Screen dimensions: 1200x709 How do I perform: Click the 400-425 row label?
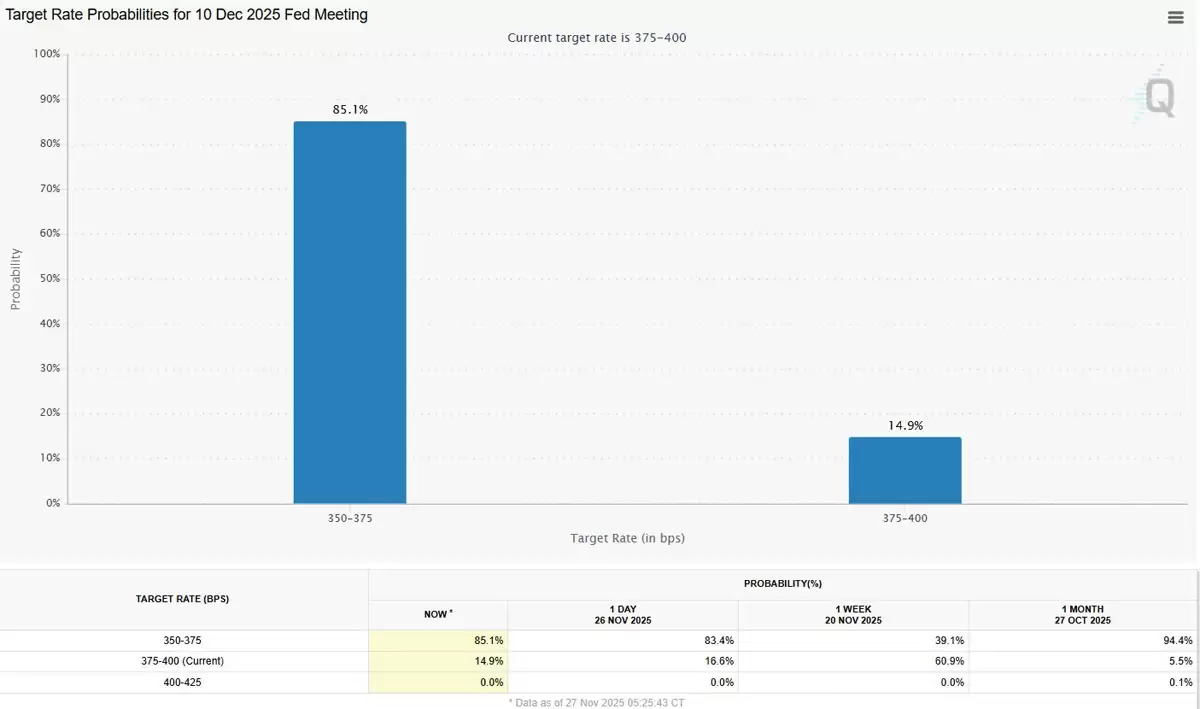click(x=182, y=682)
